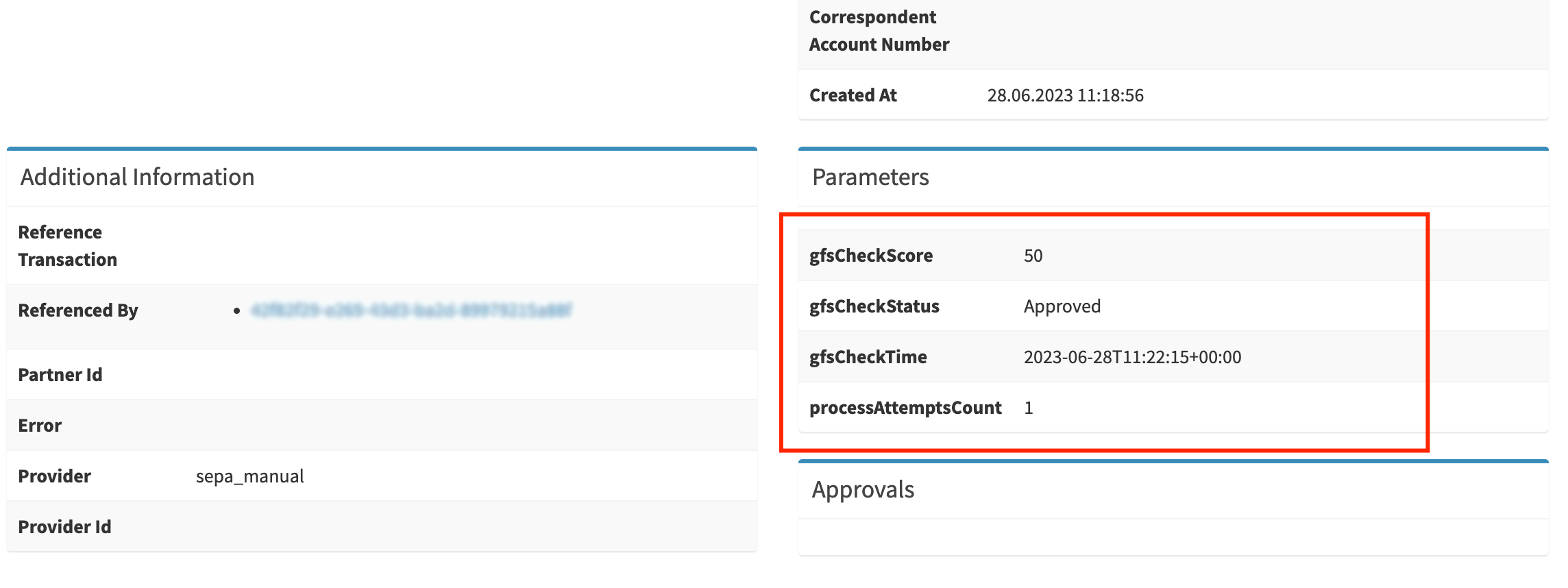Select the processAttemptsCount value 1
The image size is (1568, 588).
pyautogui.click(x=1029, y=408)
